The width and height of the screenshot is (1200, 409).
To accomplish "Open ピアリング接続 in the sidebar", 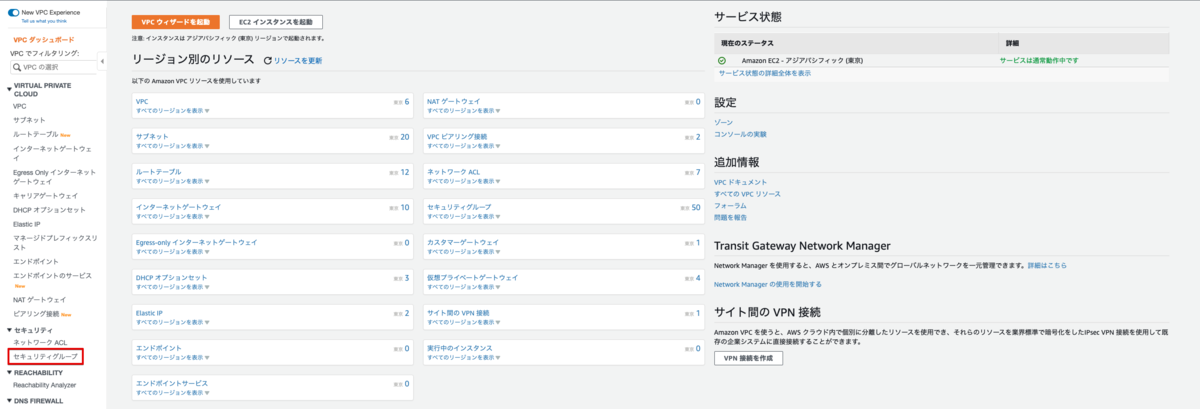I will point(36,314).
